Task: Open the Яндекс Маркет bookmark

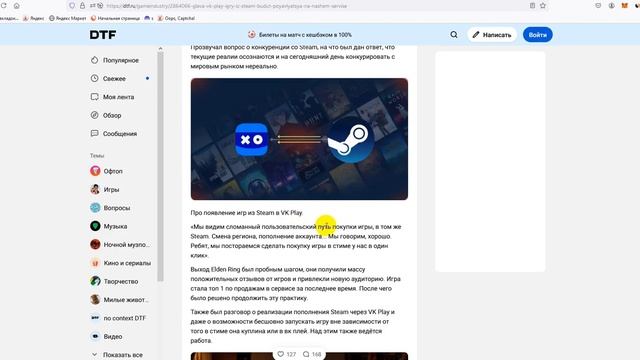Action: 68,18
